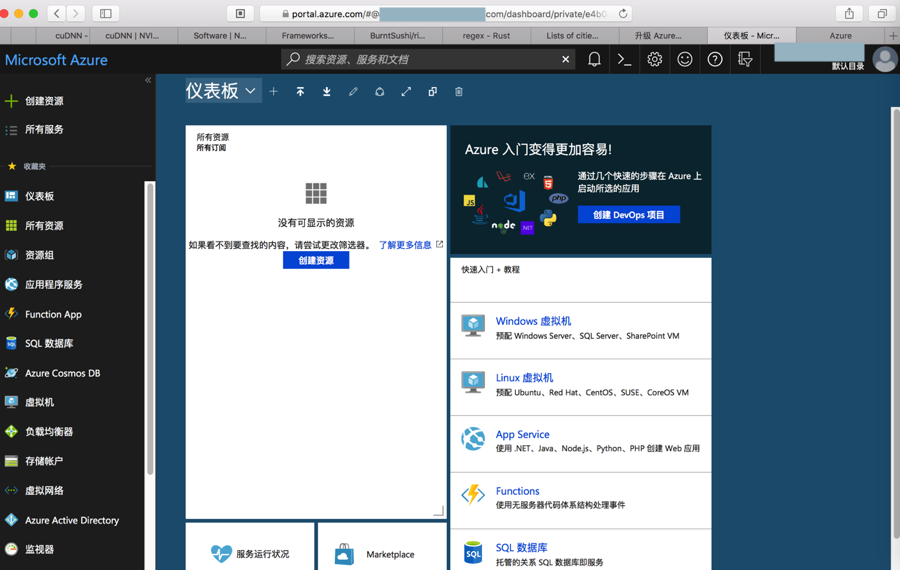Click 创建资源 in the sidebar
900x570 pixels.
tap(44, 101)
